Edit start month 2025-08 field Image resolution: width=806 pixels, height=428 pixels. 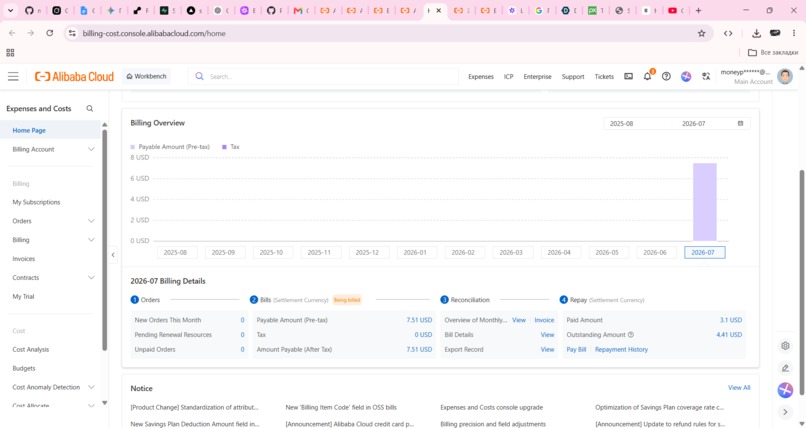[621, 124]
